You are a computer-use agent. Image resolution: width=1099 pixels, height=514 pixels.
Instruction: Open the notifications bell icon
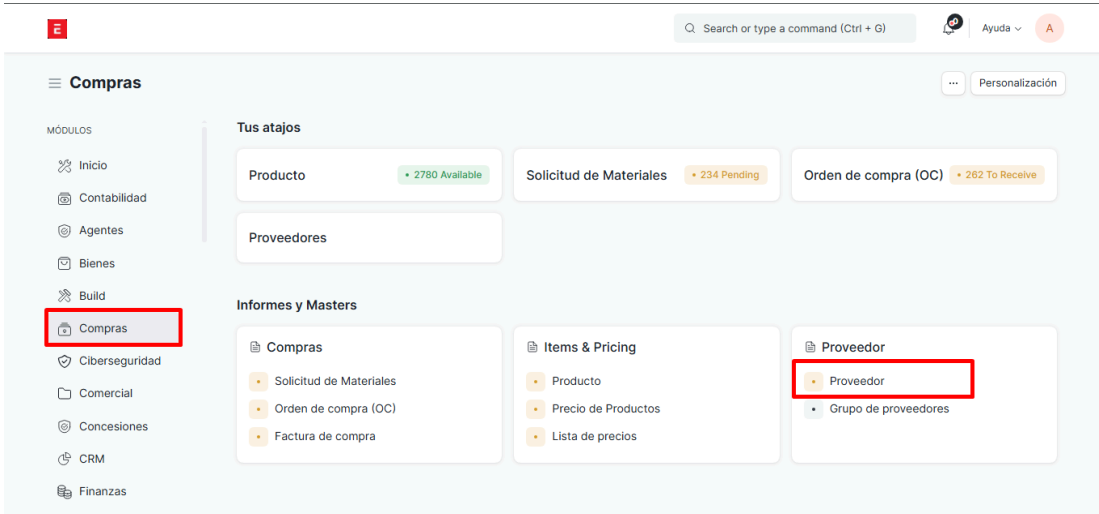(x=949, y=28)
